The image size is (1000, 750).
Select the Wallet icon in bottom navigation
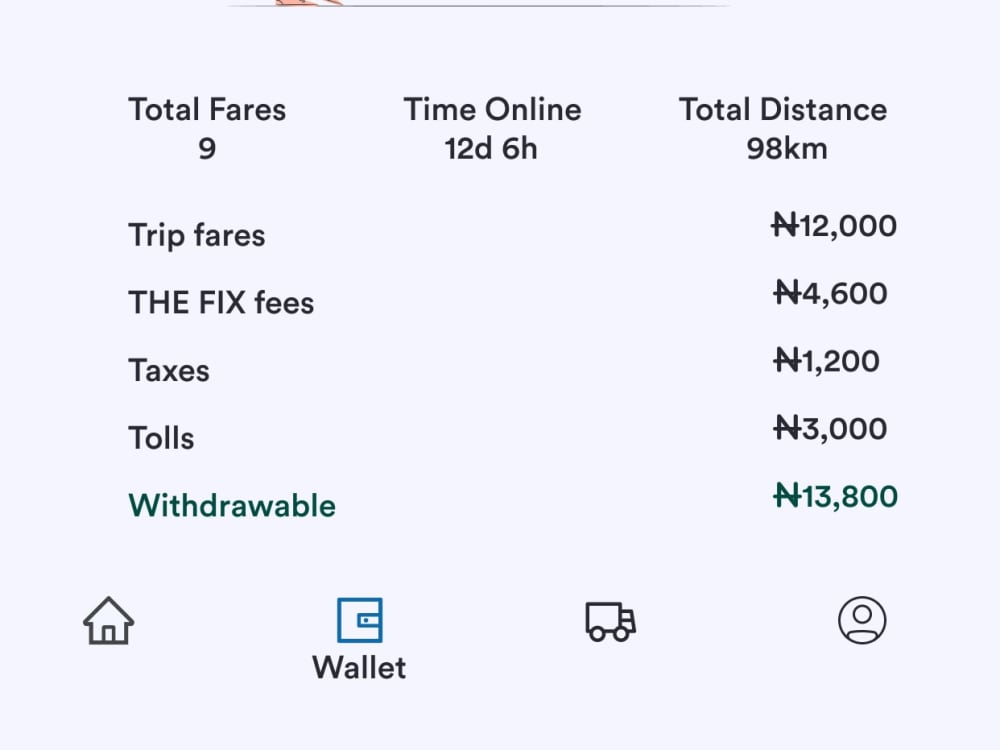[x=360, y=620]
